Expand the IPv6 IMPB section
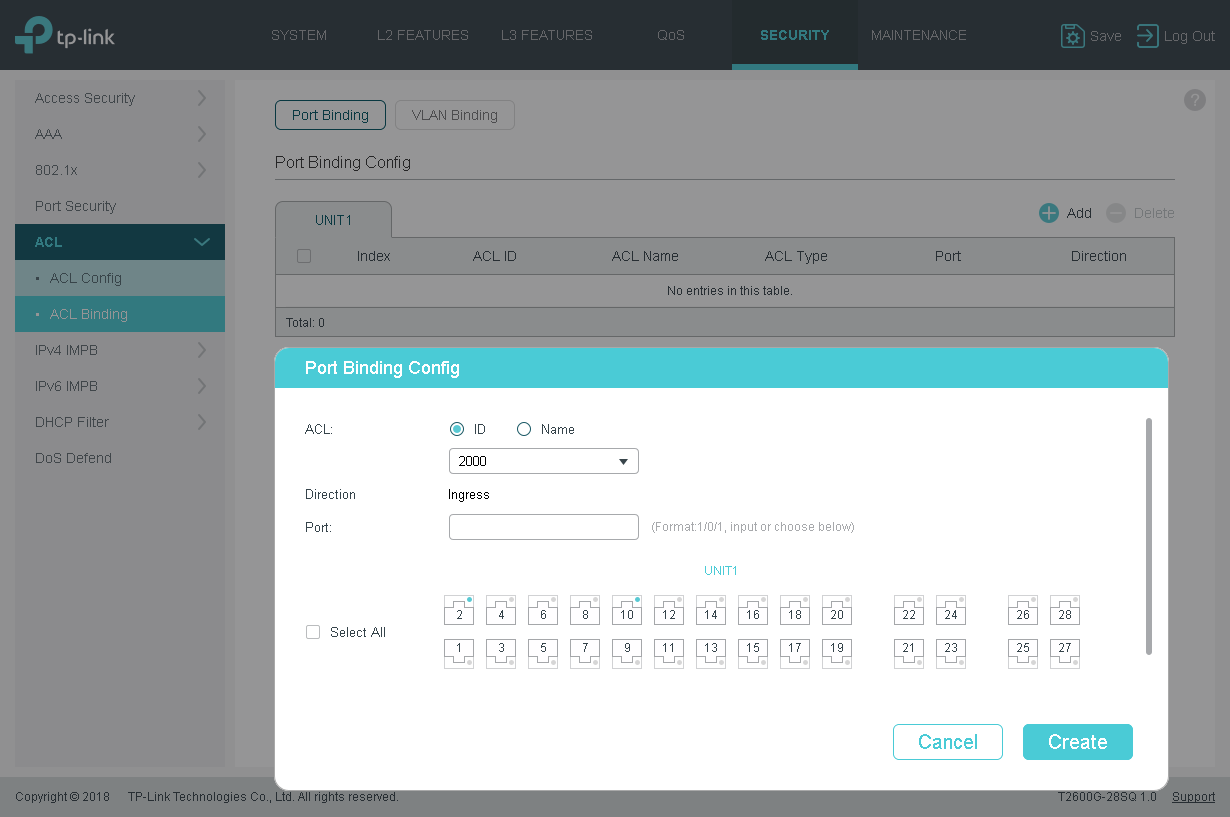 pos(120,386)
